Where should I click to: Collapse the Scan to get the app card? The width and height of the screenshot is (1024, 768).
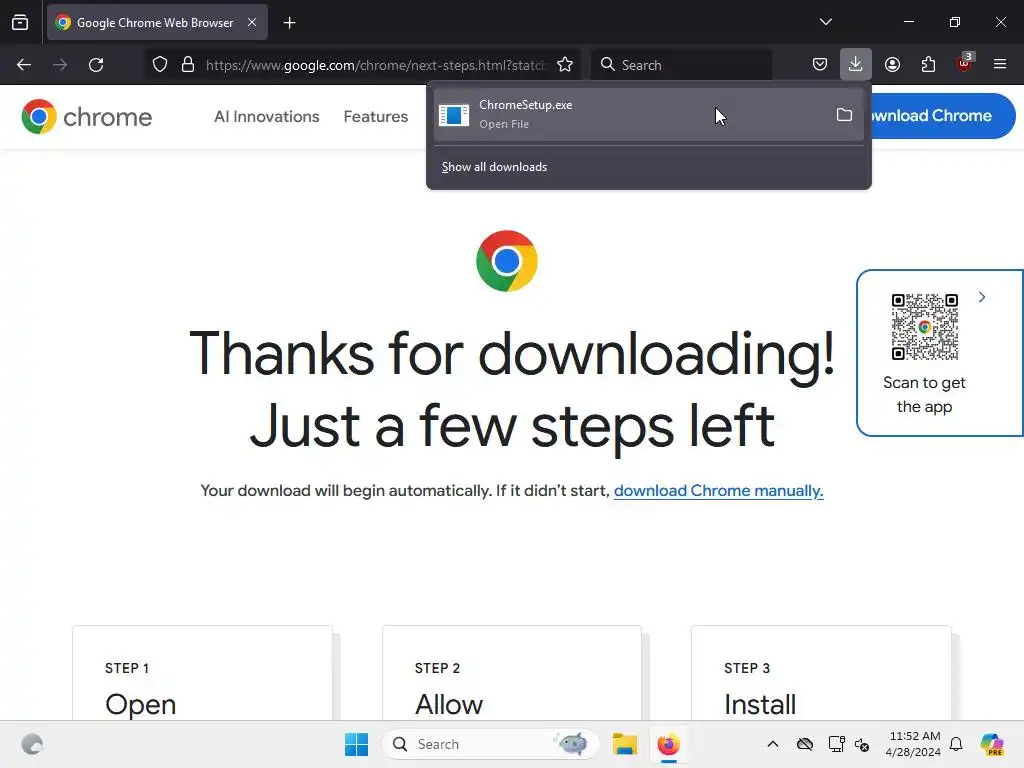(x=982, y=297)
